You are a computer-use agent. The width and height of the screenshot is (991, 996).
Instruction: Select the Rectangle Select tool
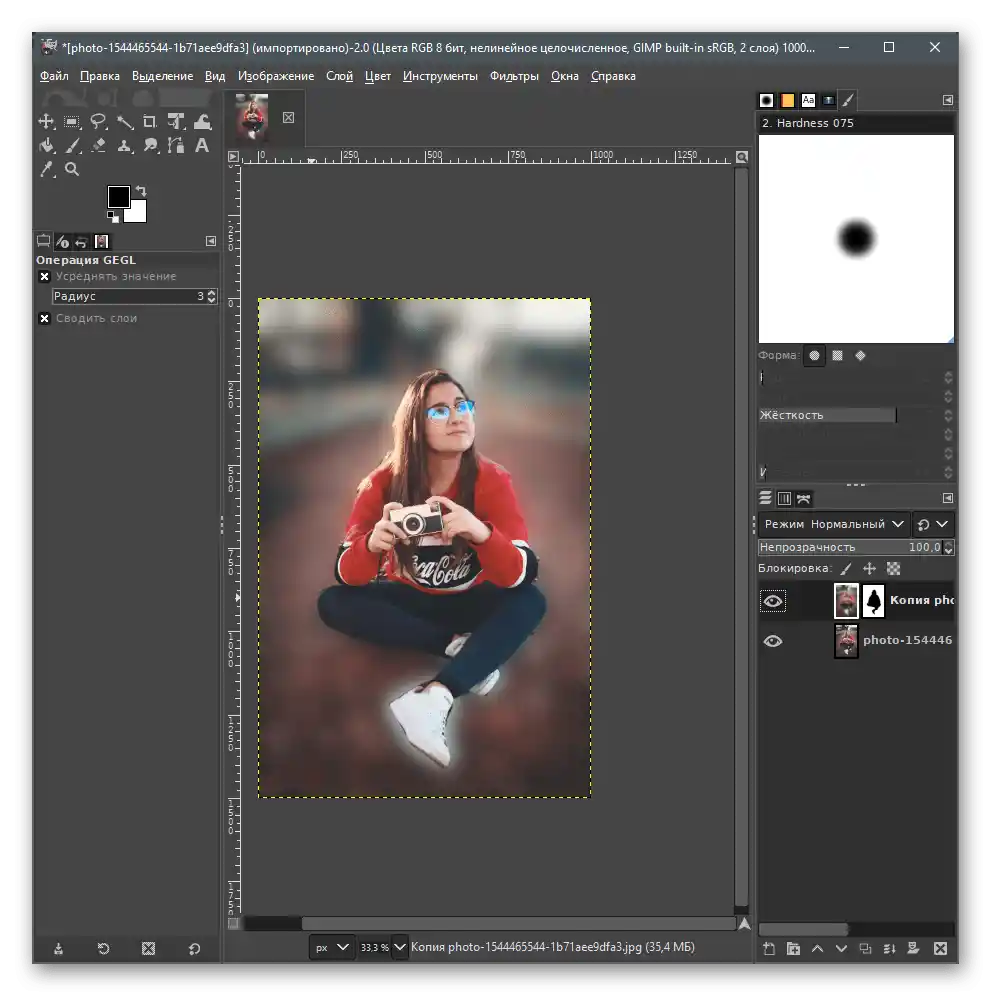72,121
